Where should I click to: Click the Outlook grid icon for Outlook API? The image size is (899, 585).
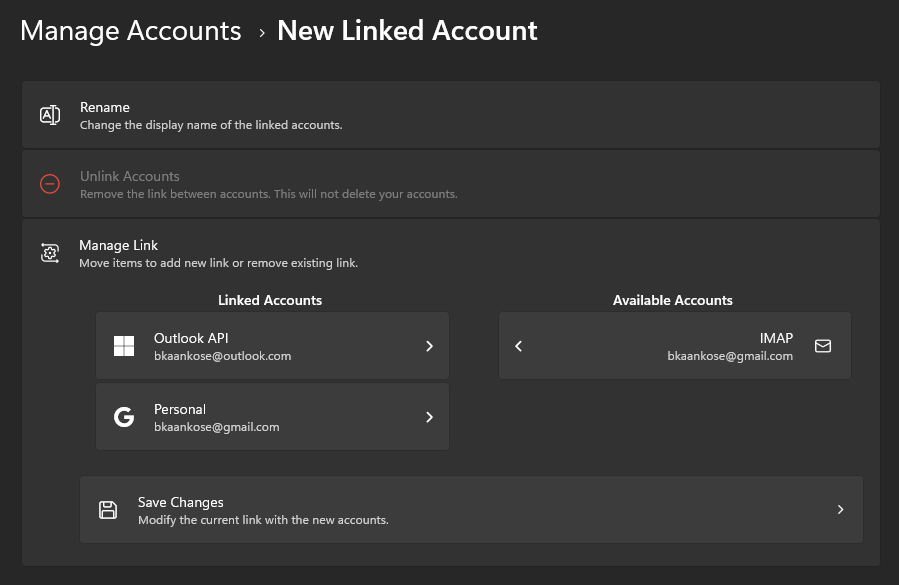124,345
